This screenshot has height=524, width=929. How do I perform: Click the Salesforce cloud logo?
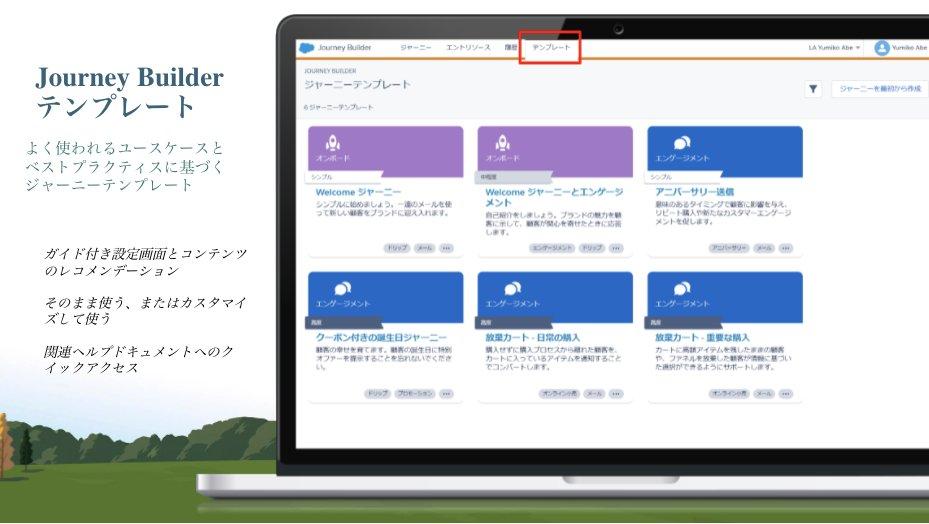tap(306, 48)
